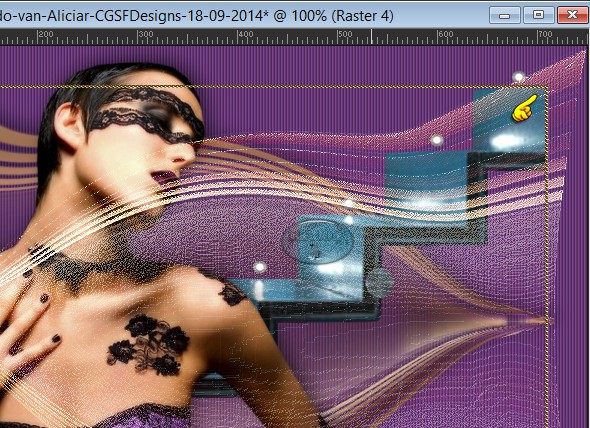The image size is (590, 428).
Task: Maximize the image document window
Action: 538,15
